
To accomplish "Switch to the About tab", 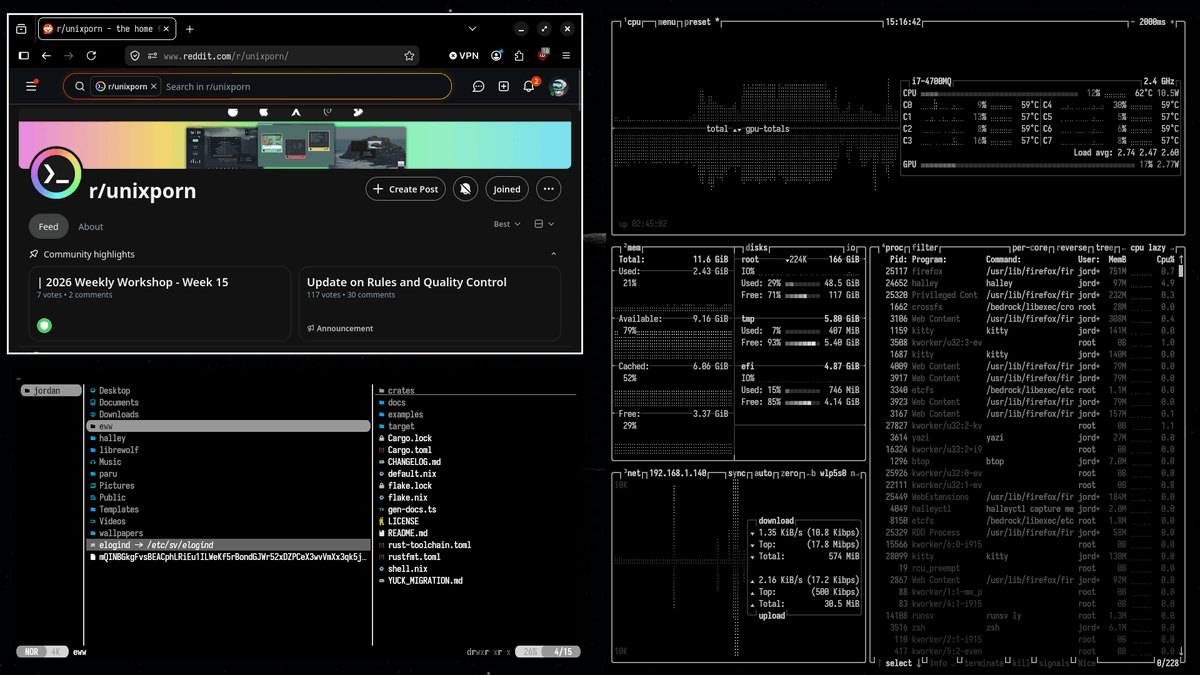I will pos(91,226).
